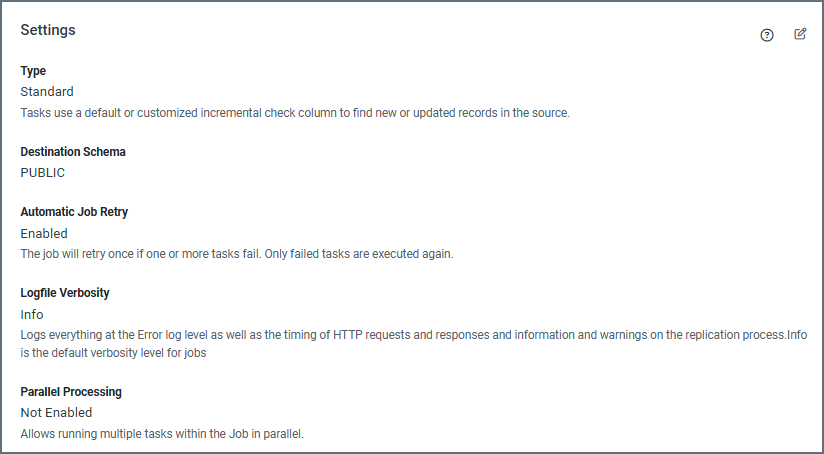Click the Standard type value

(x=47, y=92)
